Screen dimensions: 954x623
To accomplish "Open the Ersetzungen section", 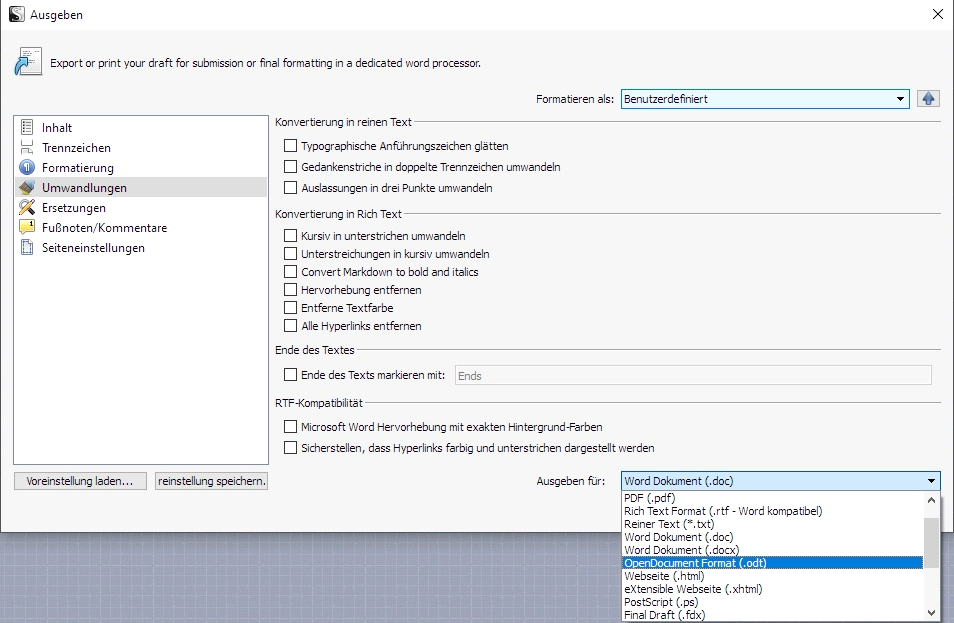I will coord(141,207).
